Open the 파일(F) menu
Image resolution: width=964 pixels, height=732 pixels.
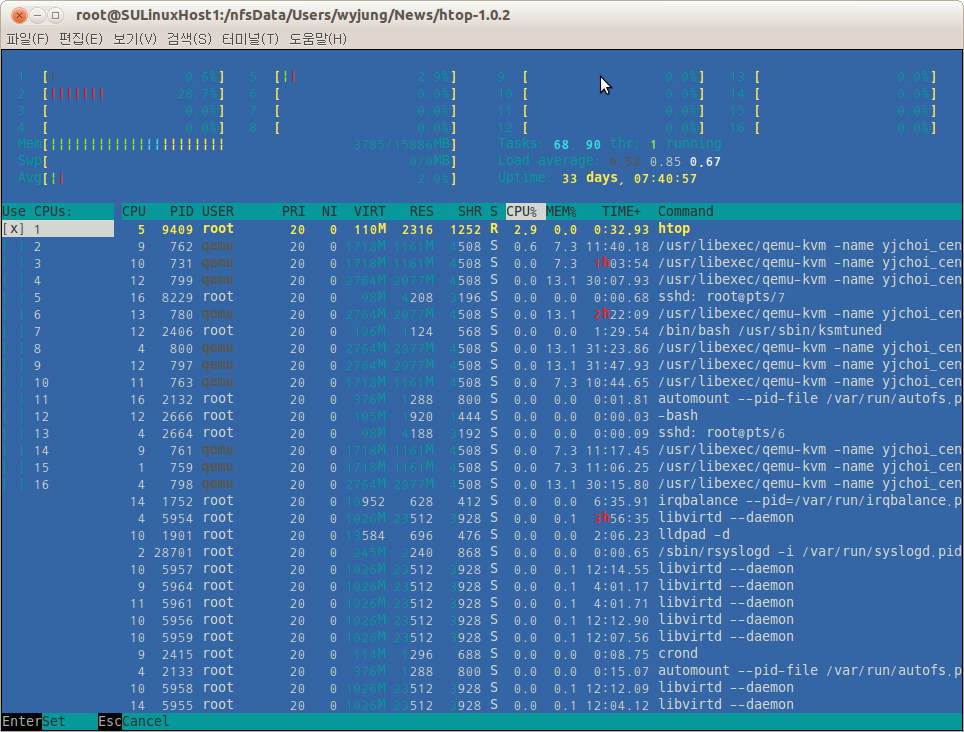point(27,39)
